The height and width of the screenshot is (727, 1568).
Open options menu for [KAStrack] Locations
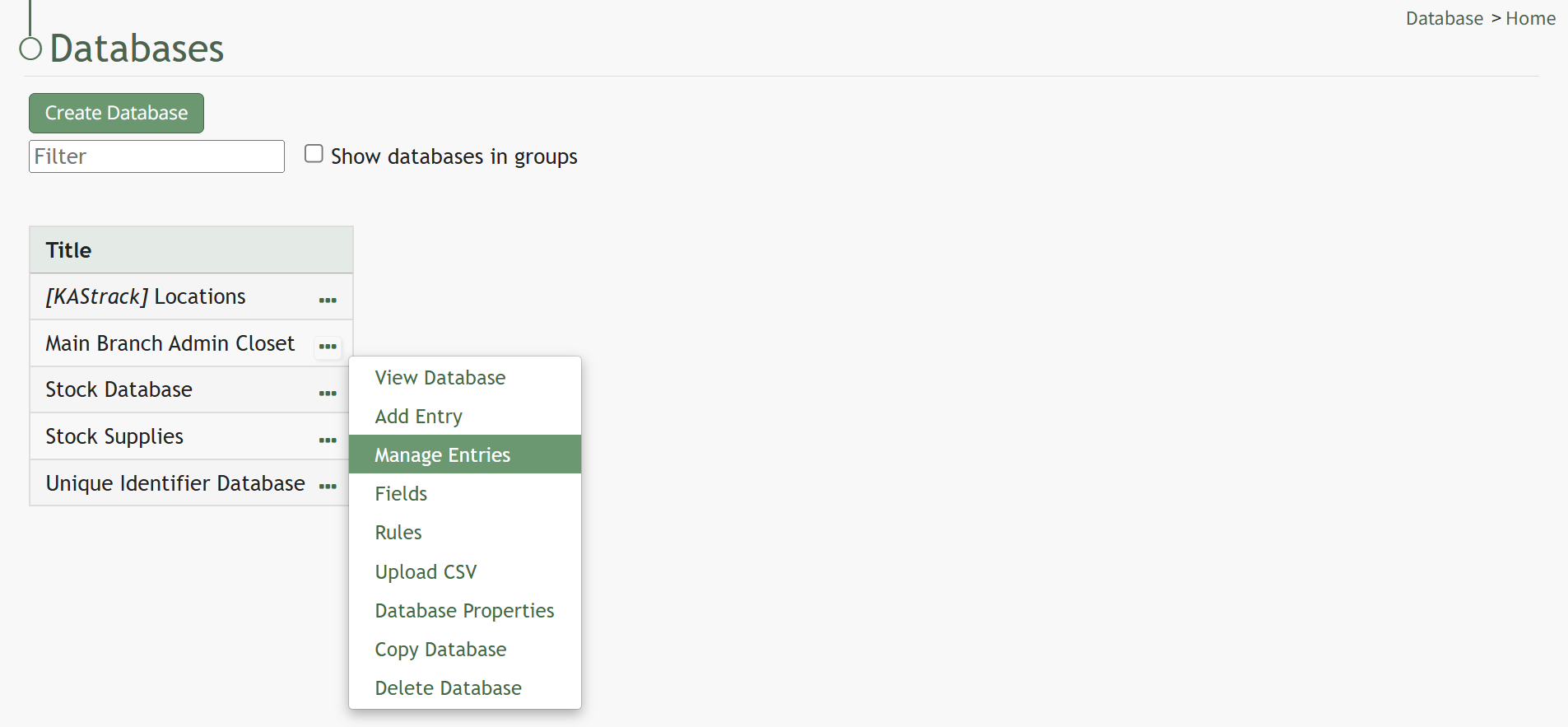coord(328,301)
